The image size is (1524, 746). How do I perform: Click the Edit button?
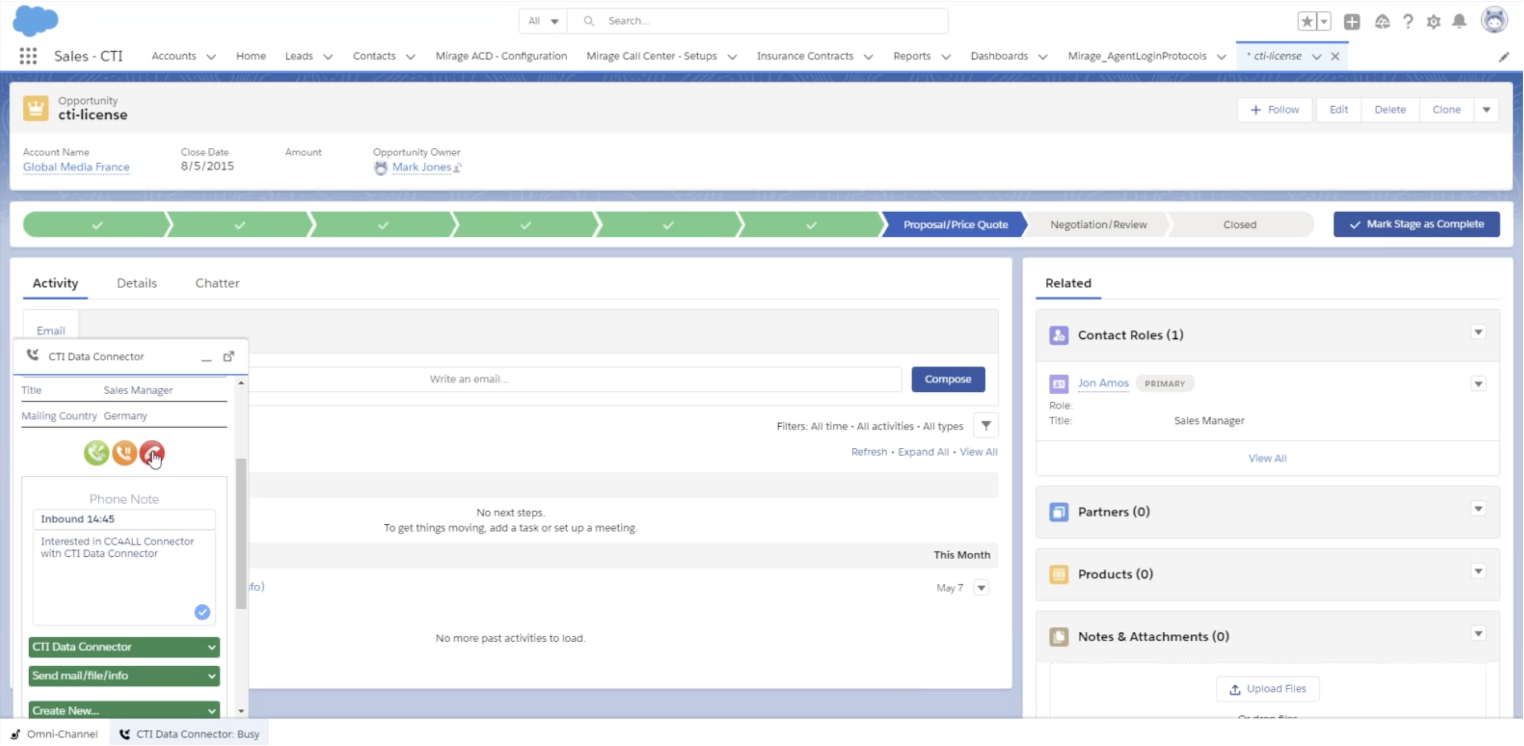pyautogui.click(x=1339, y=110)
